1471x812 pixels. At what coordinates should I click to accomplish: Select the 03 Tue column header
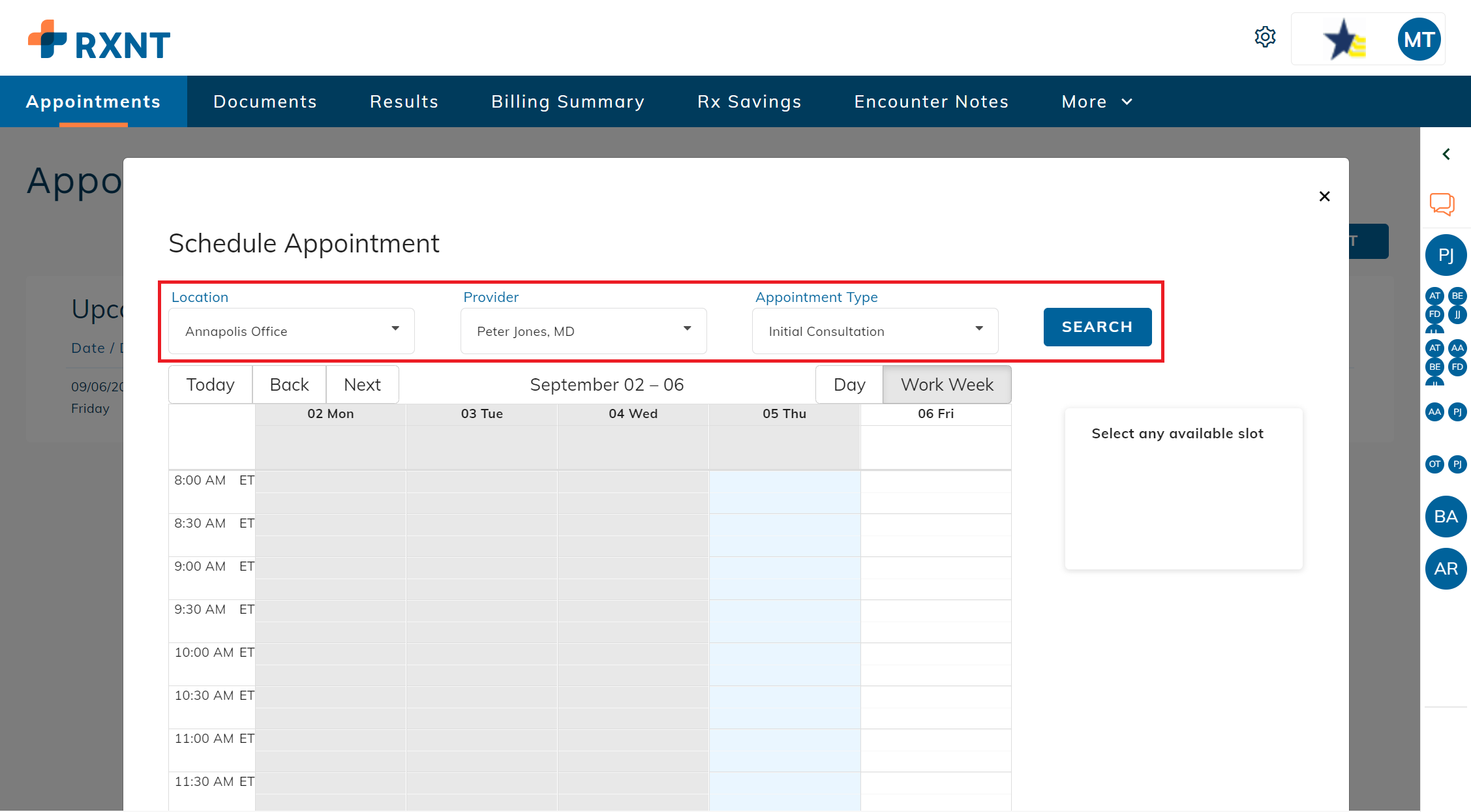[x=481, y=414]
